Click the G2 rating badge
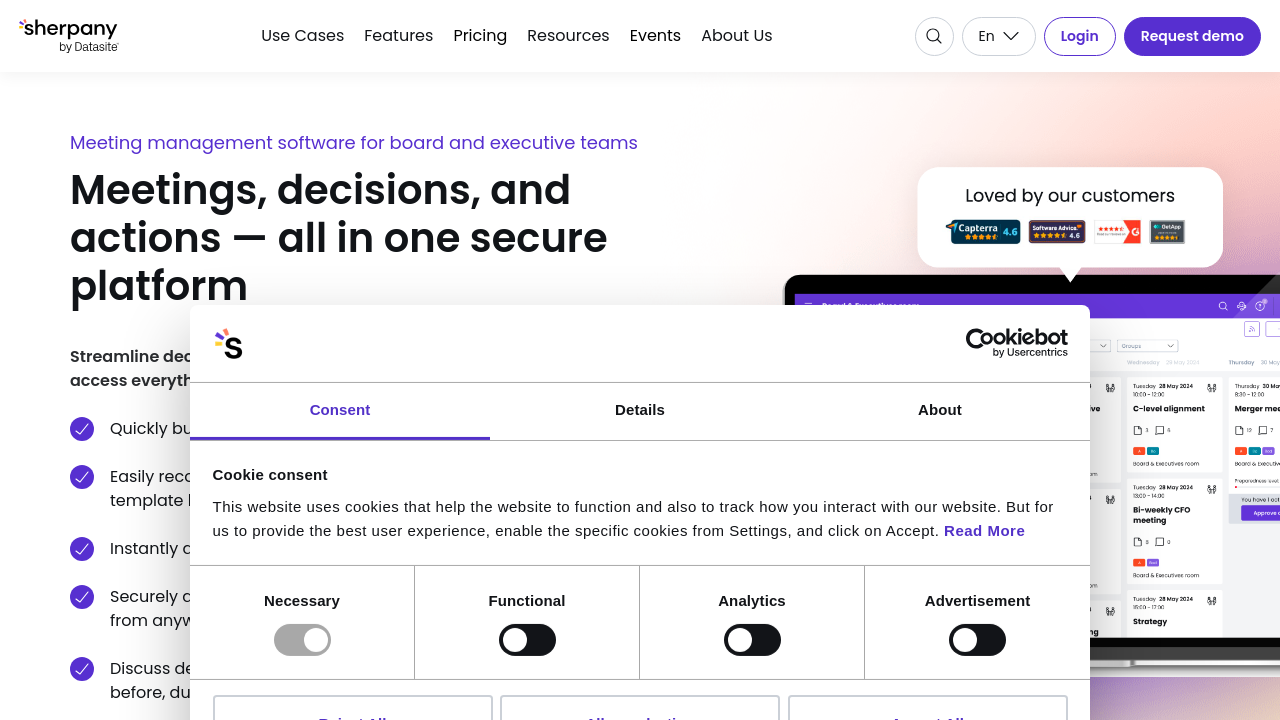The image size is (1280, 720). (1117, 232)
